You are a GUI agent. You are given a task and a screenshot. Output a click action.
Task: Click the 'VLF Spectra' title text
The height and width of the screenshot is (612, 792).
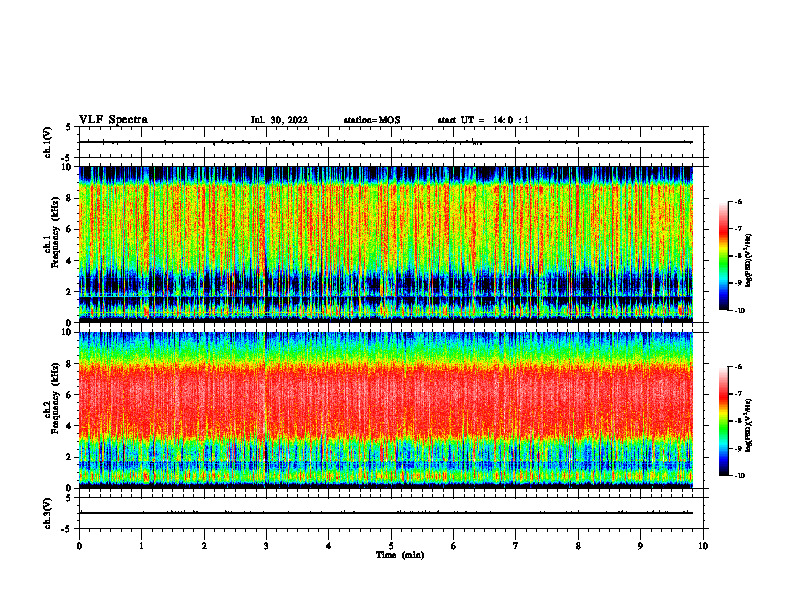113,120
